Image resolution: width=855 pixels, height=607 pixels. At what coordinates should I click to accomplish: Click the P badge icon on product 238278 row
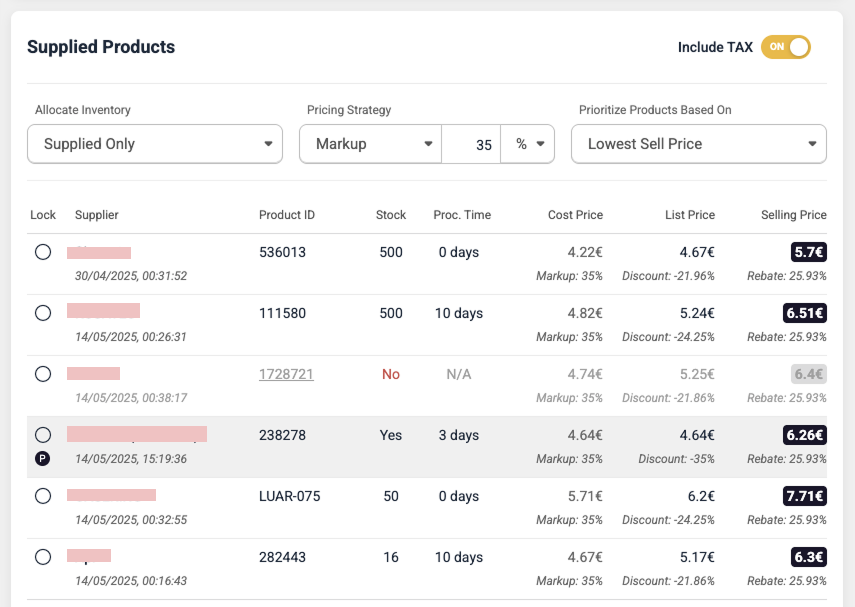(43, 459)
